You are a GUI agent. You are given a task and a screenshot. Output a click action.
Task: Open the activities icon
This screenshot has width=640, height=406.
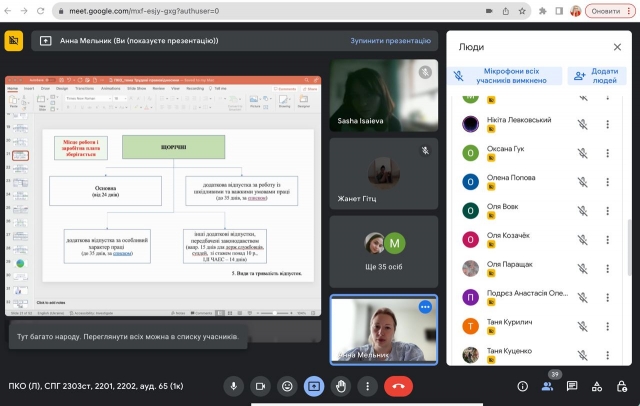click(x=597, y=386)
